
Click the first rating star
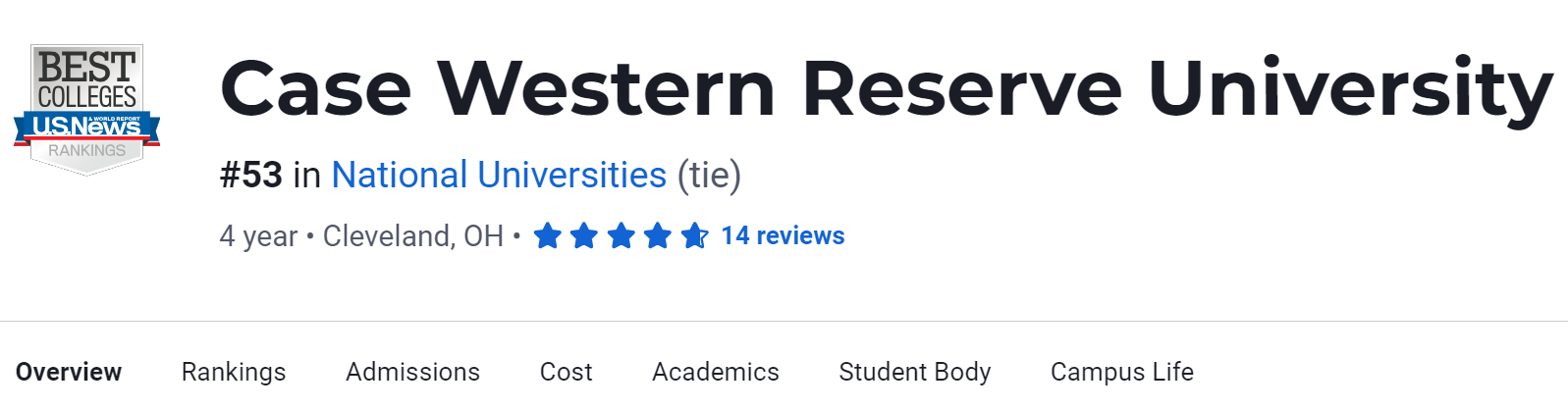point(547,236)
